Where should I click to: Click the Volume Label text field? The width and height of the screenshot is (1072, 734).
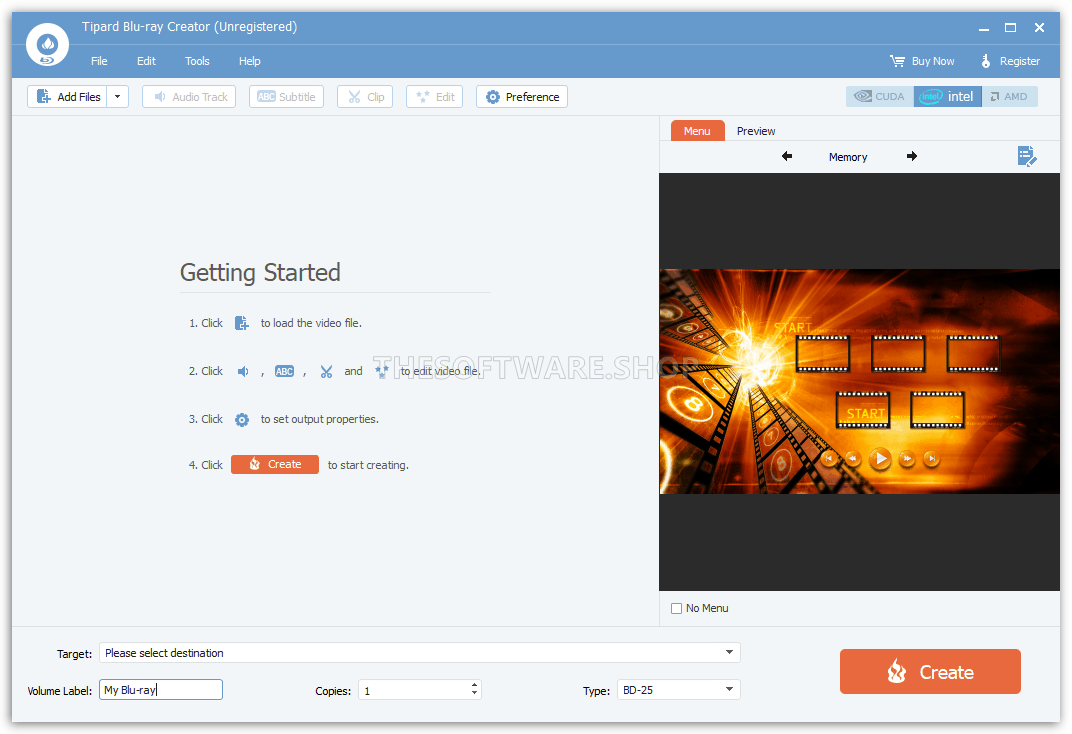click(161, 690)
